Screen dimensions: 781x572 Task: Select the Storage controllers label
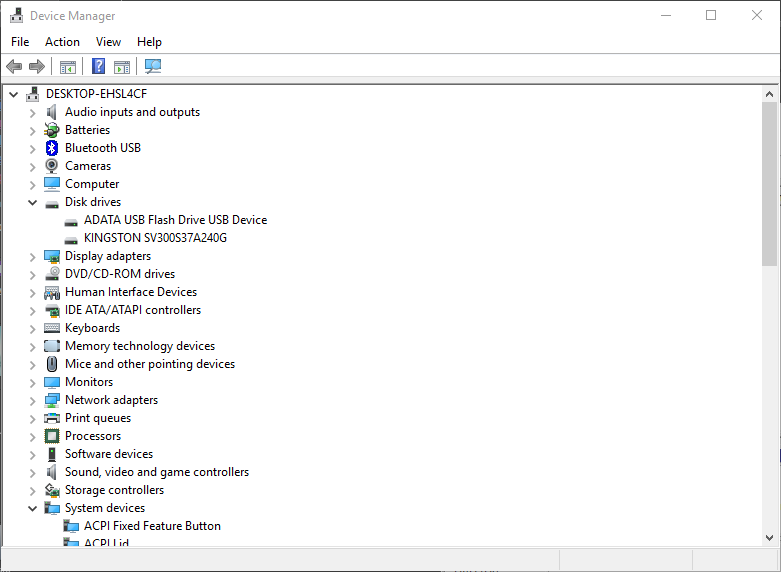[115, 490]
